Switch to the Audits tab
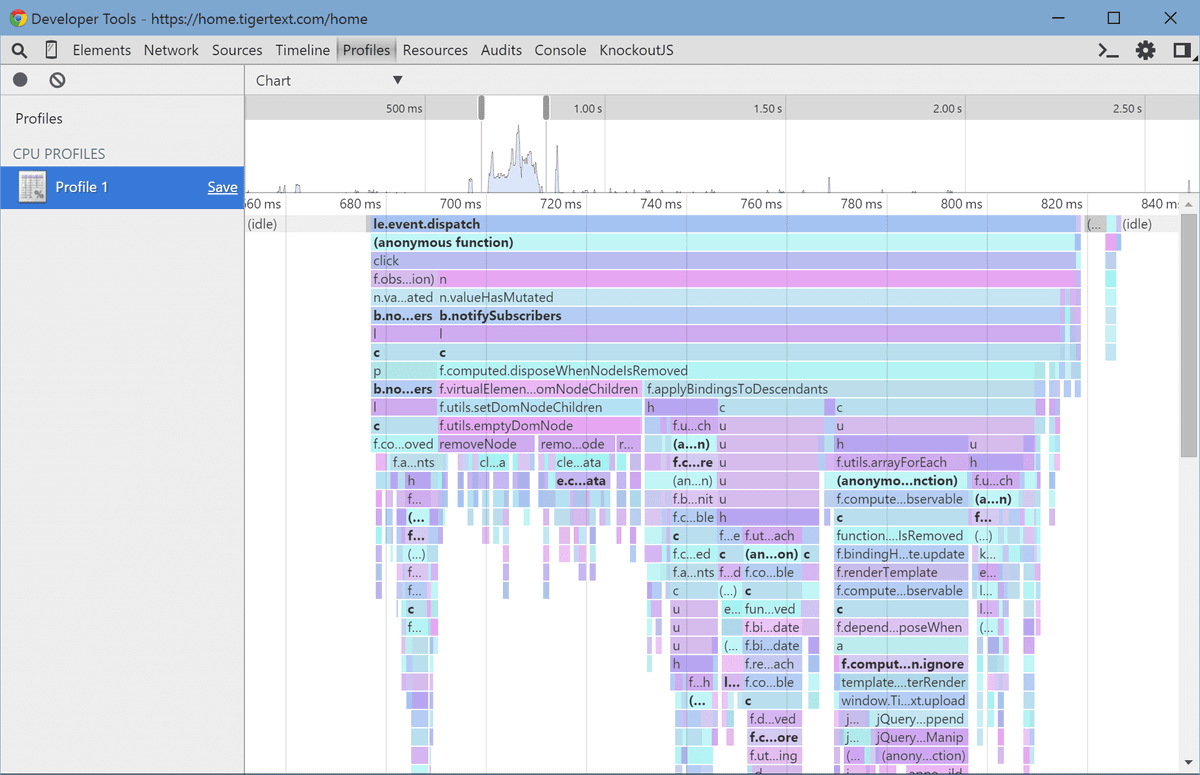 pos(501,50)
